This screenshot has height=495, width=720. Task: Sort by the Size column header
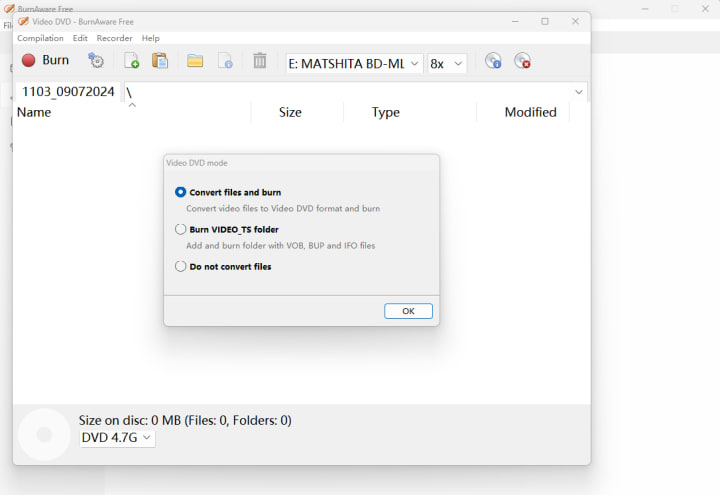297,112
